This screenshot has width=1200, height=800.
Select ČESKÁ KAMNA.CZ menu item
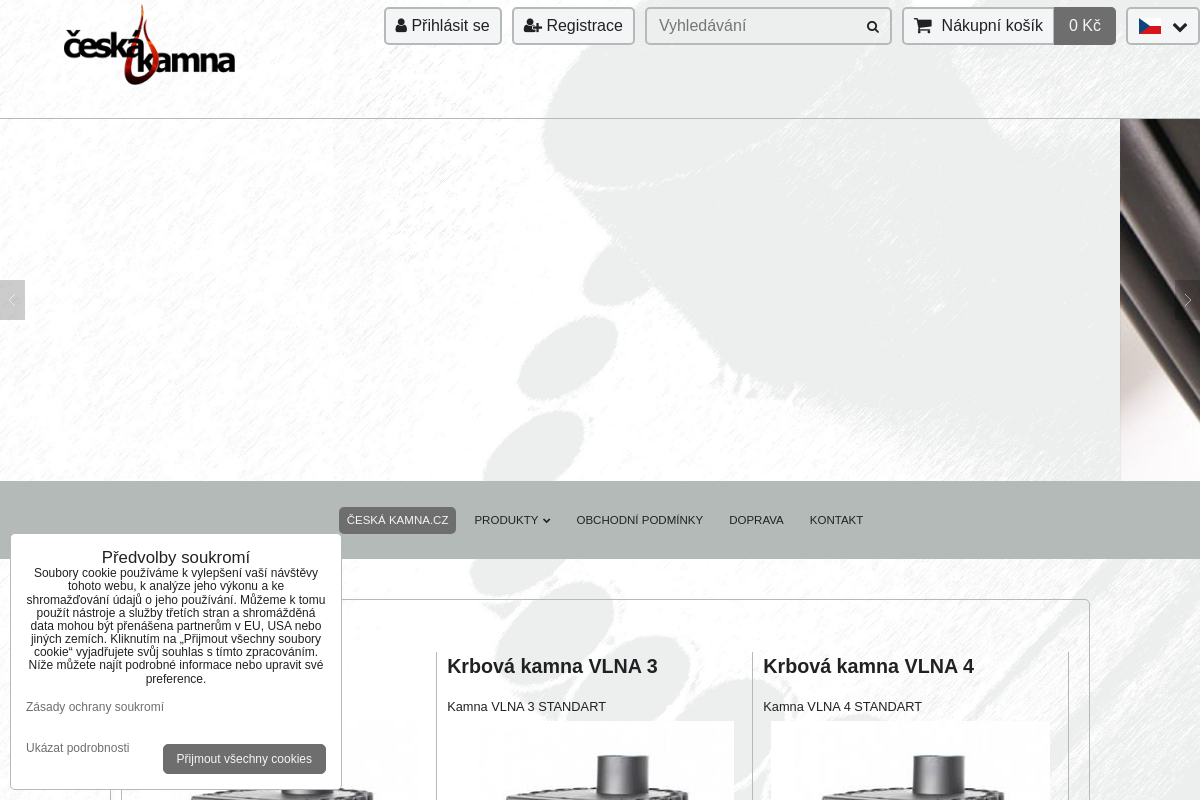coord(397,520)
